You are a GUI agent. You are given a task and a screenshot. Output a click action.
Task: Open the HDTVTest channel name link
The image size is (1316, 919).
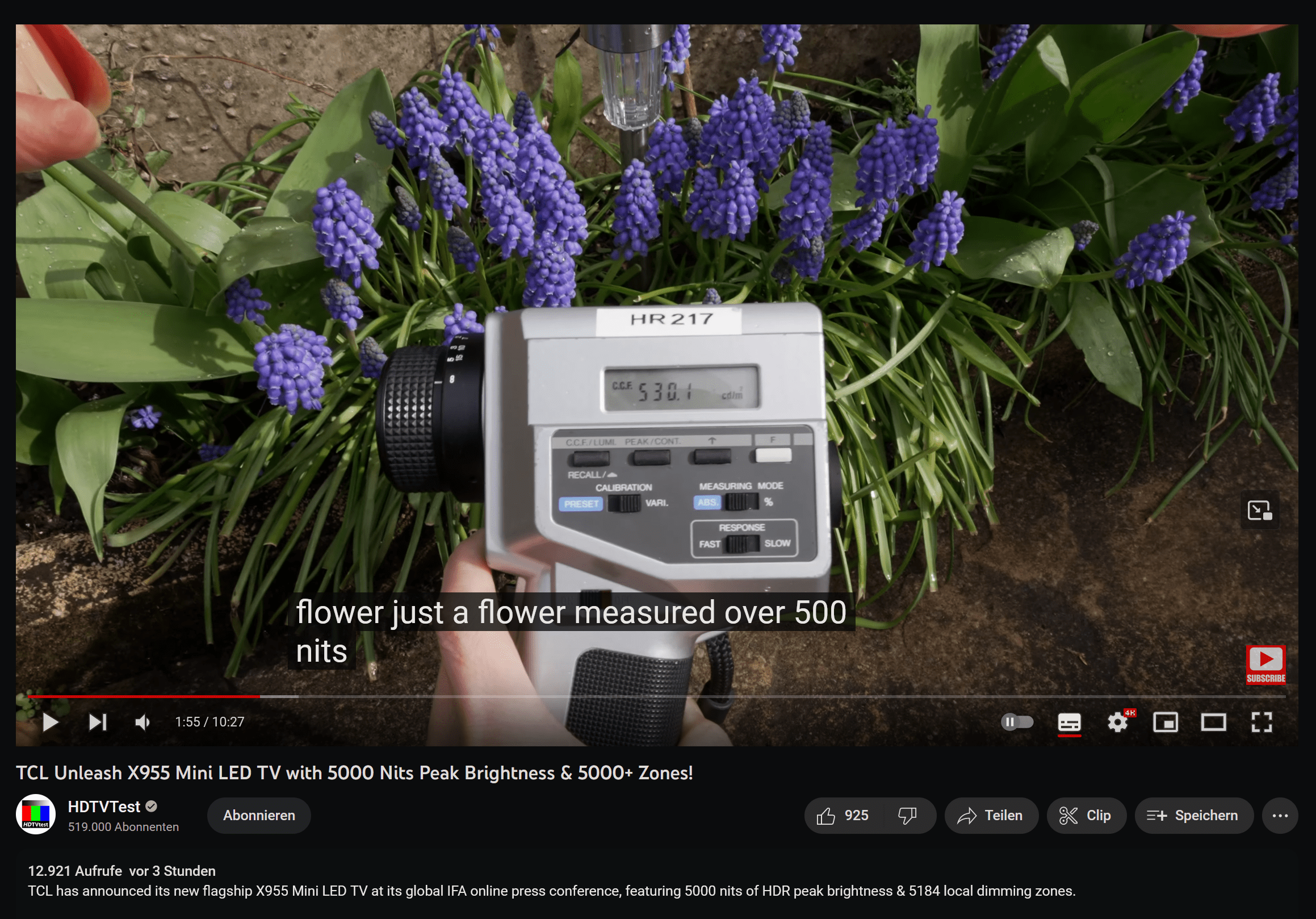click(x=104, y=807)
